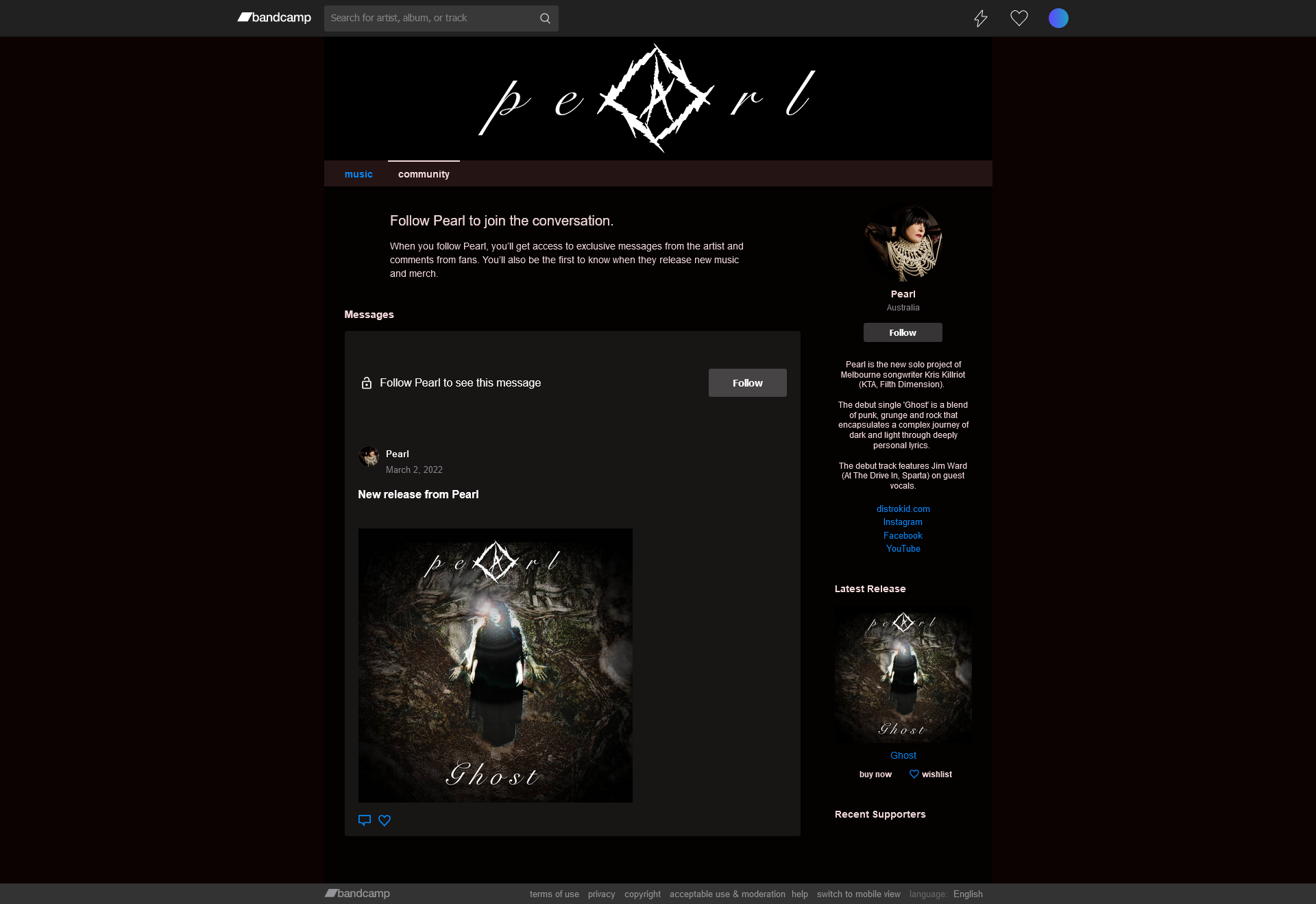Select the community tab

coord(424,174)
